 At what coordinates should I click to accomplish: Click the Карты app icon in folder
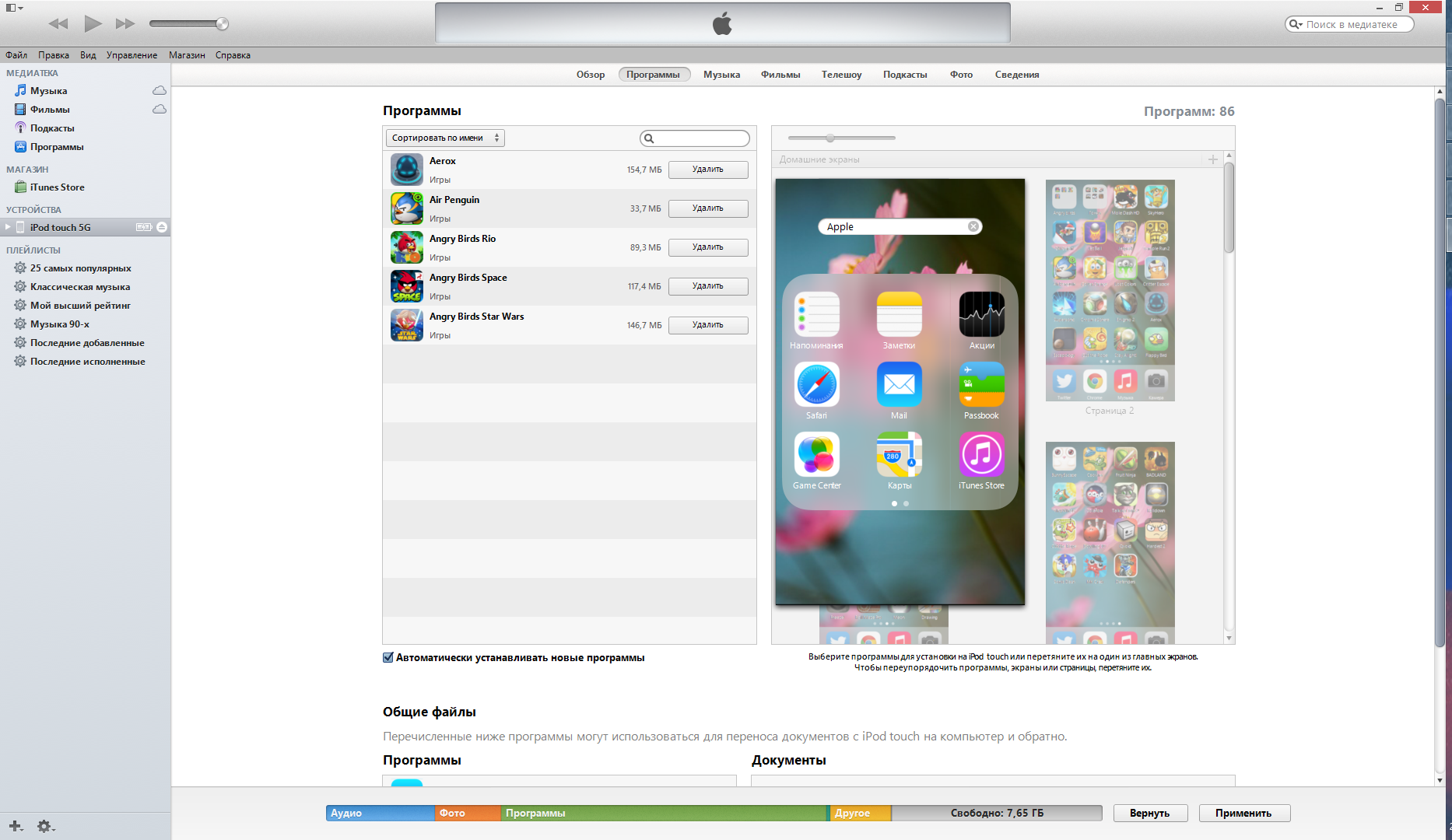[x=899, y=454]
